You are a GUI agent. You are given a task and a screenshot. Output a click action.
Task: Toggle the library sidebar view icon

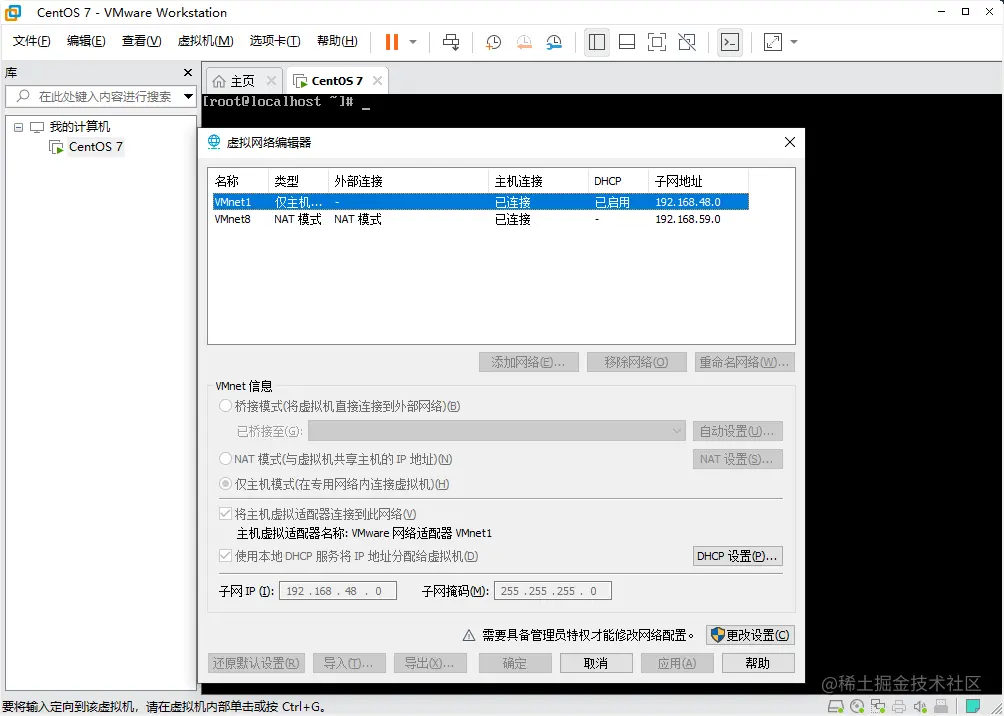click(597, 42)
